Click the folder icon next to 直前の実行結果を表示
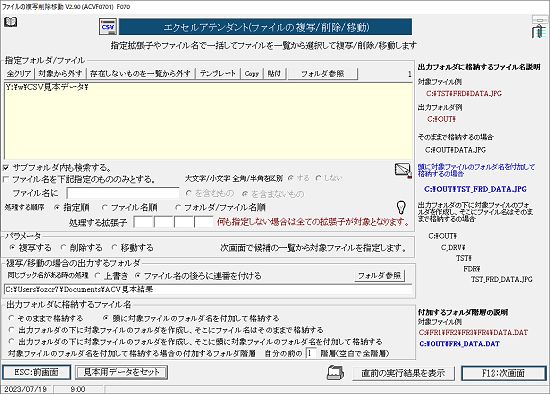The height and width of the screenshot is (394, 550). point(335,373)
